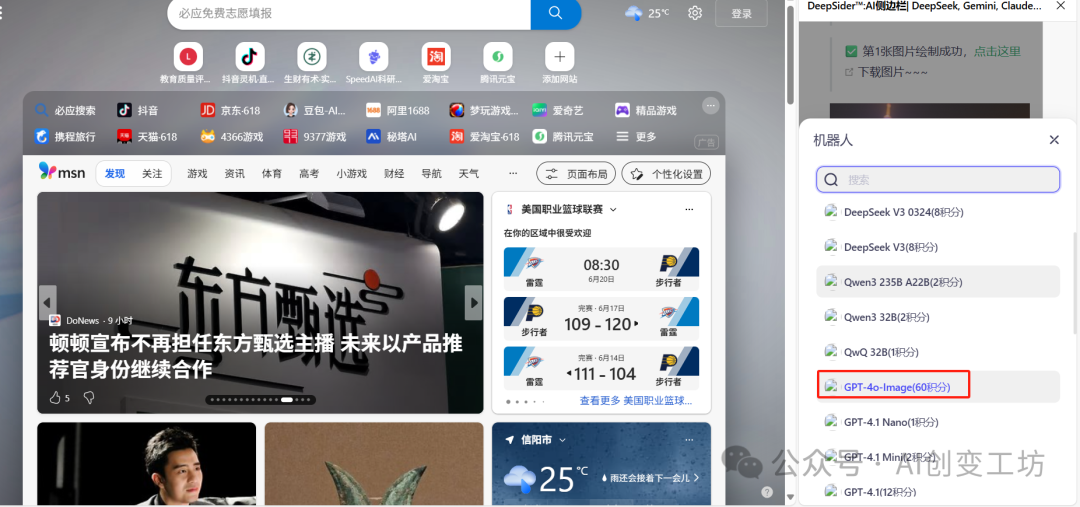This screenshot has height=507, width=1080.
Task: Expand 雨还会接着下一会儿 forecast chevron
Action: 696,477
